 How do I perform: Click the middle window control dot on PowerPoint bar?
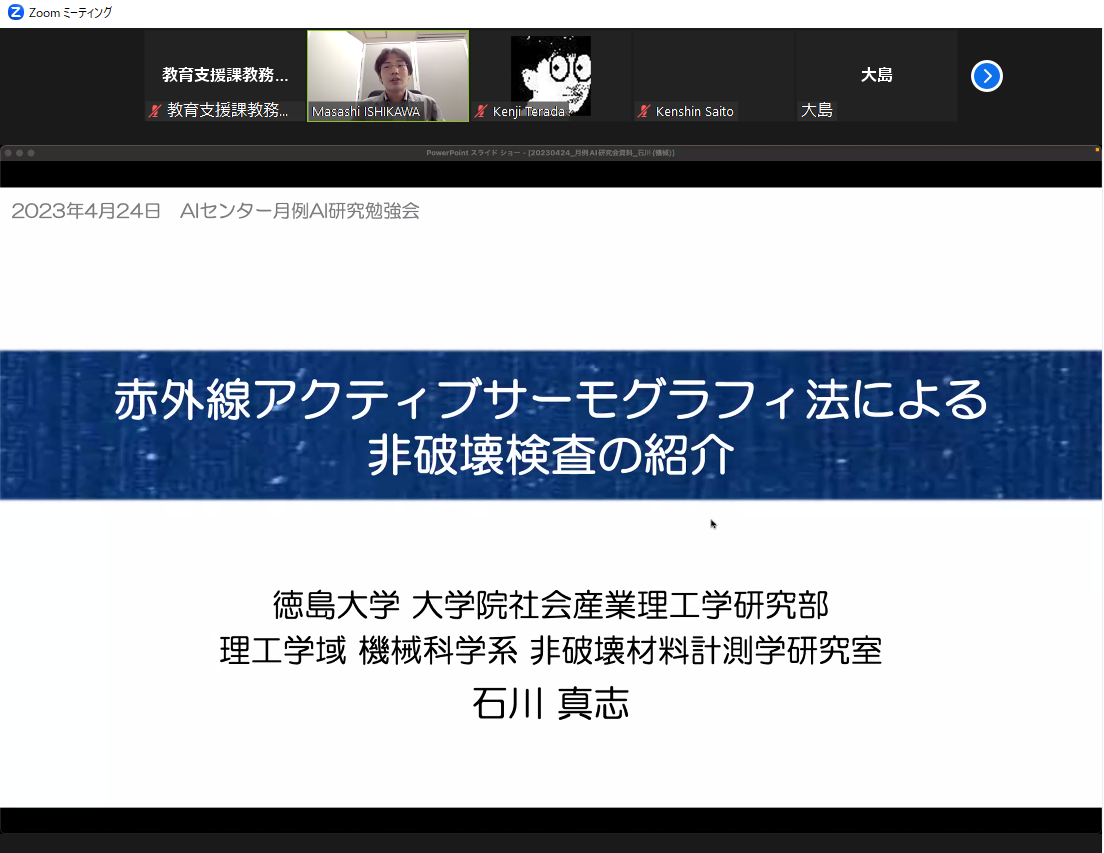tap(21, 153)
